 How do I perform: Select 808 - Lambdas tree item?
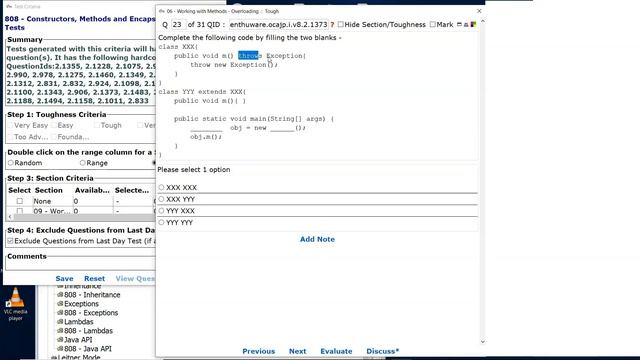click(x=88, y=331)
